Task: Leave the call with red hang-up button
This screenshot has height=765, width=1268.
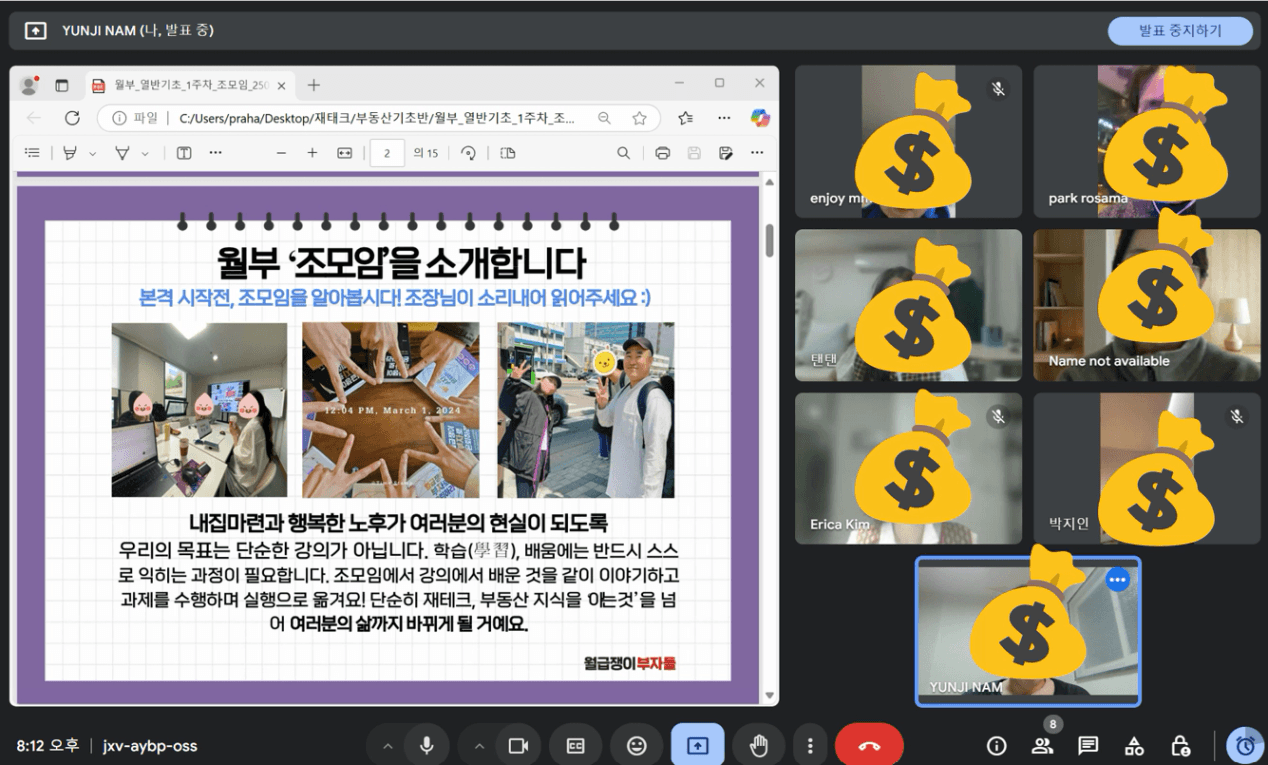Action: (x=869, y=746)
